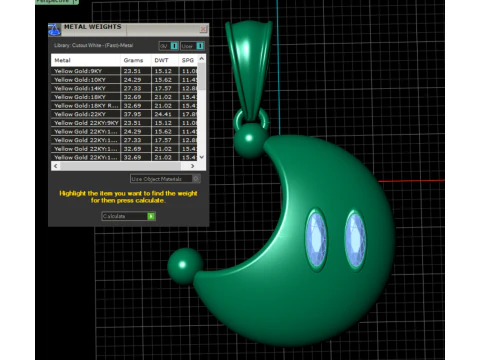Click the Metal Weights scale icon
Viewport: 480px width, 360px height.
pos(54,29)
